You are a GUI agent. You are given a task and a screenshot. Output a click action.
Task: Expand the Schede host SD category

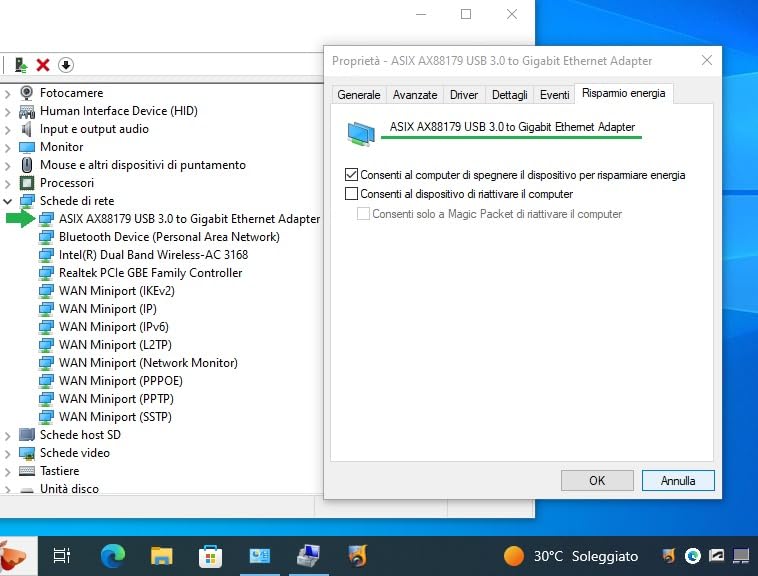point(7,435)
